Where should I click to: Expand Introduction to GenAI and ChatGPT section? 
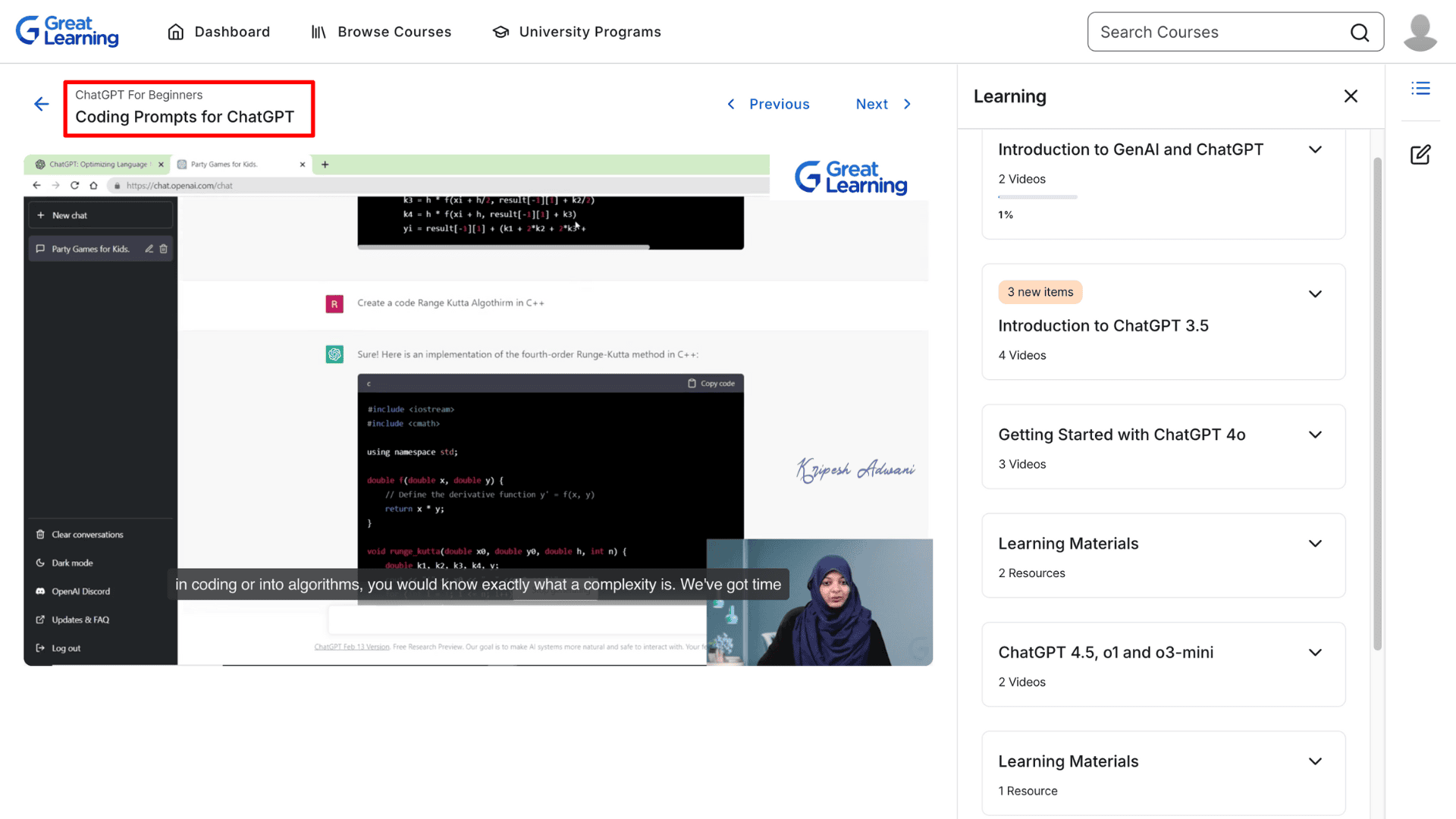pyautogui.click(x=1315, y=149)
